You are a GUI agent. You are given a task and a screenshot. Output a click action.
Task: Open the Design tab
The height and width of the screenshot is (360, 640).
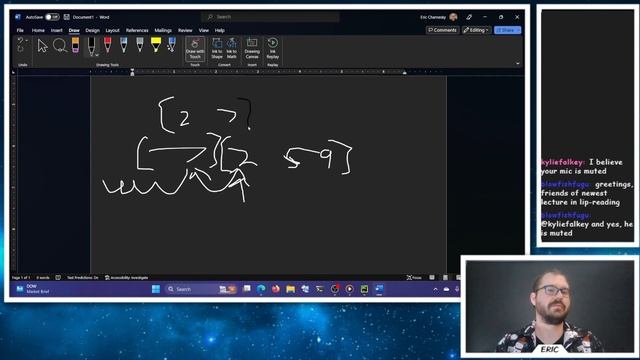pyautogui.click(x=92, y=30)
